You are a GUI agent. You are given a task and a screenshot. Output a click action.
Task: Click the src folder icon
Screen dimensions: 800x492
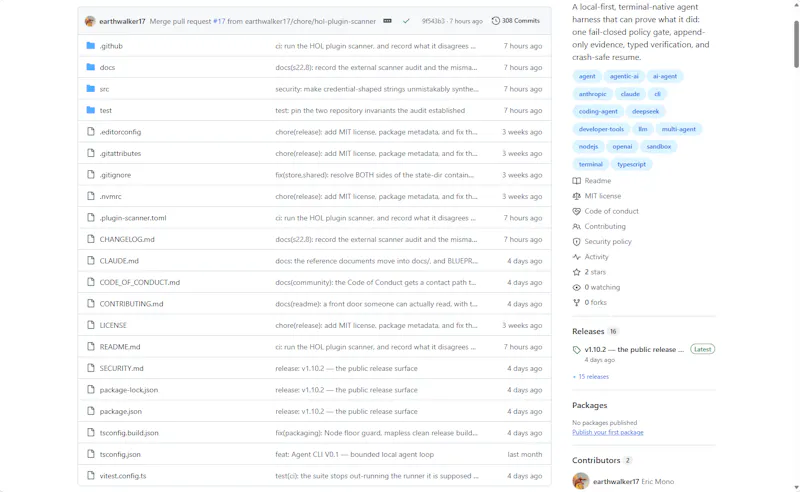(x=91, y=88)
